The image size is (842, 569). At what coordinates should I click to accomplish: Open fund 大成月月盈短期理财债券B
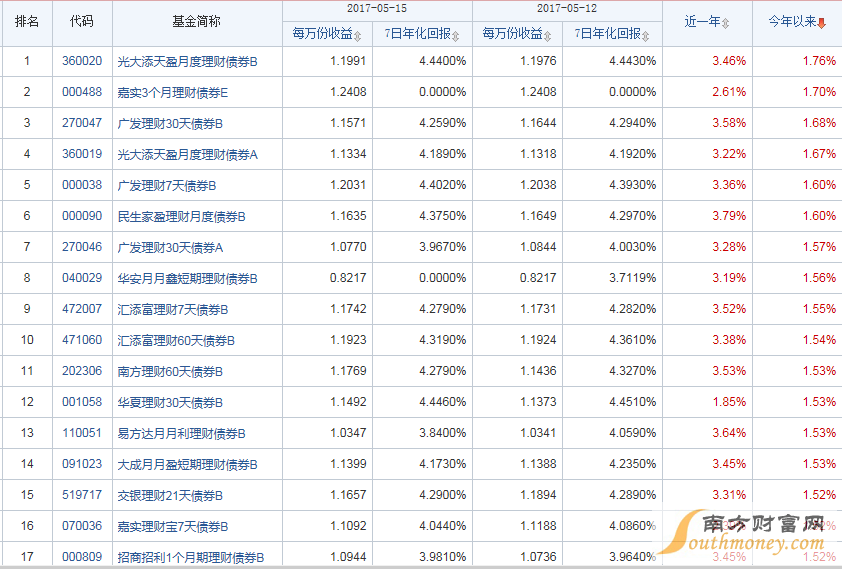pos(187,465)
